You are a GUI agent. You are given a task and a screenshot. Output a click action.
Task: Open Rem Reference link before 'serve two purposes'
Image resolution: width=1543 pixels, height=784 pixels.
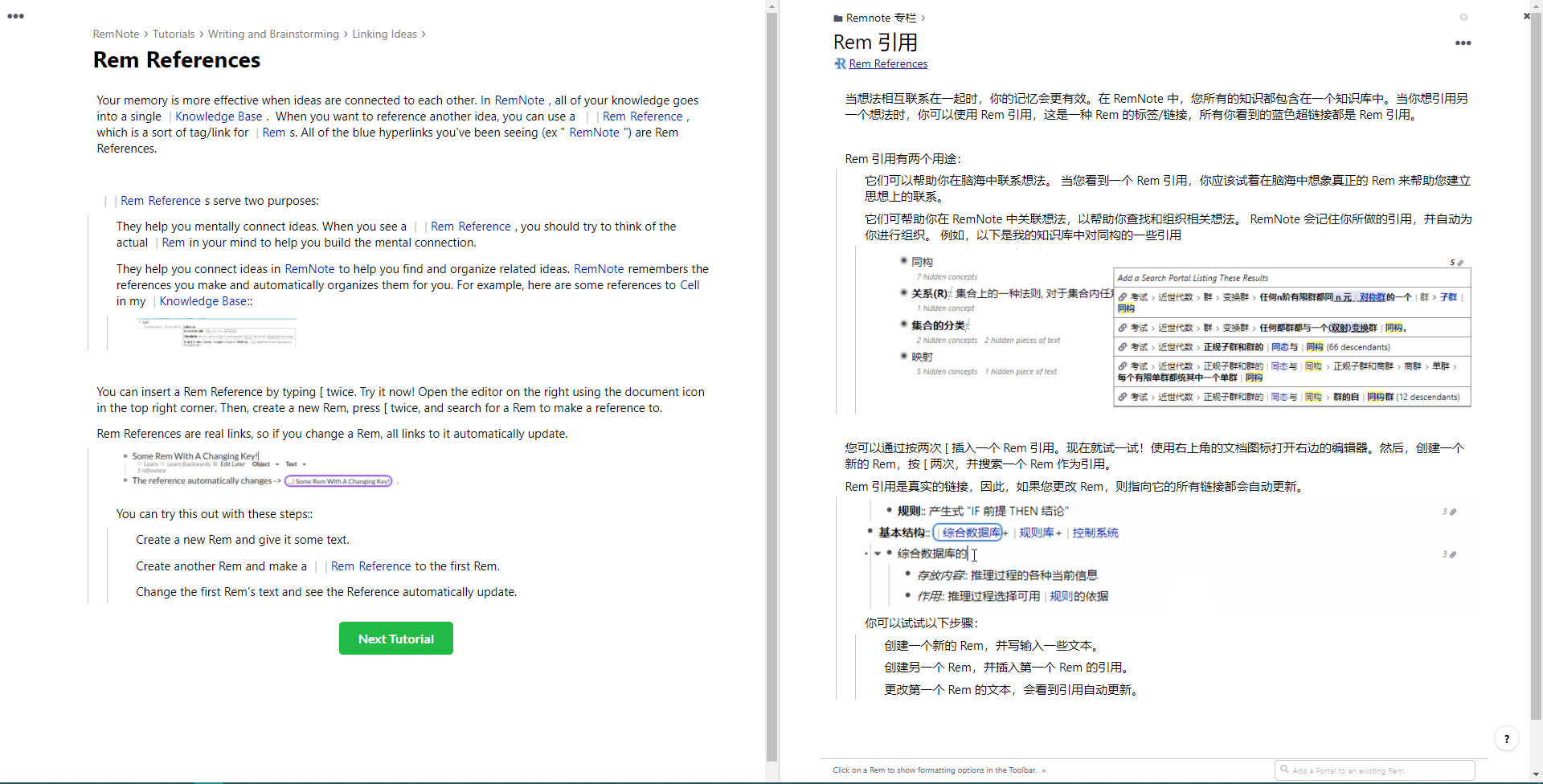pos(161,201)
